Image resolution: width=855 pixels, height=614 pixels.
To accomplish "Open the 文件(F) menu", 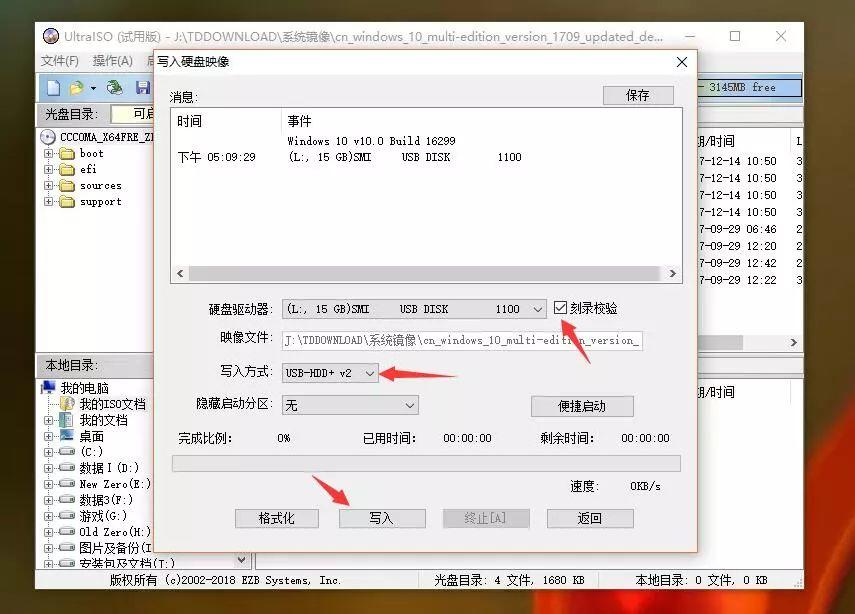I will pos(59,61).
